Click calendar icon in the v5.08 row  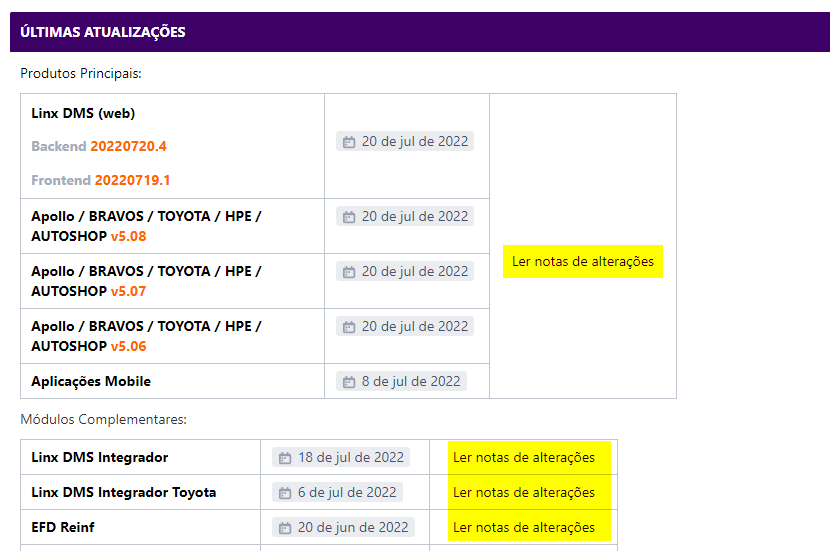349,217
